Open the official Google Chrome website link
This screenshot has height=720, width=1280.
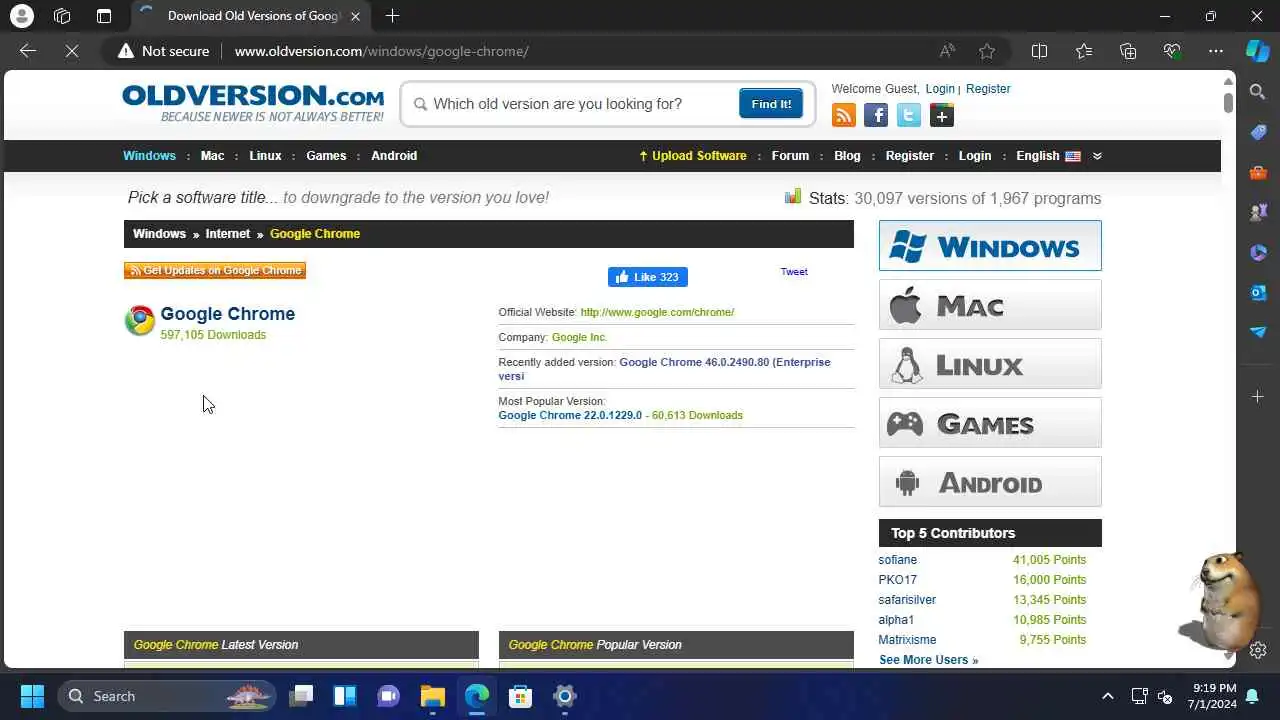657,312
